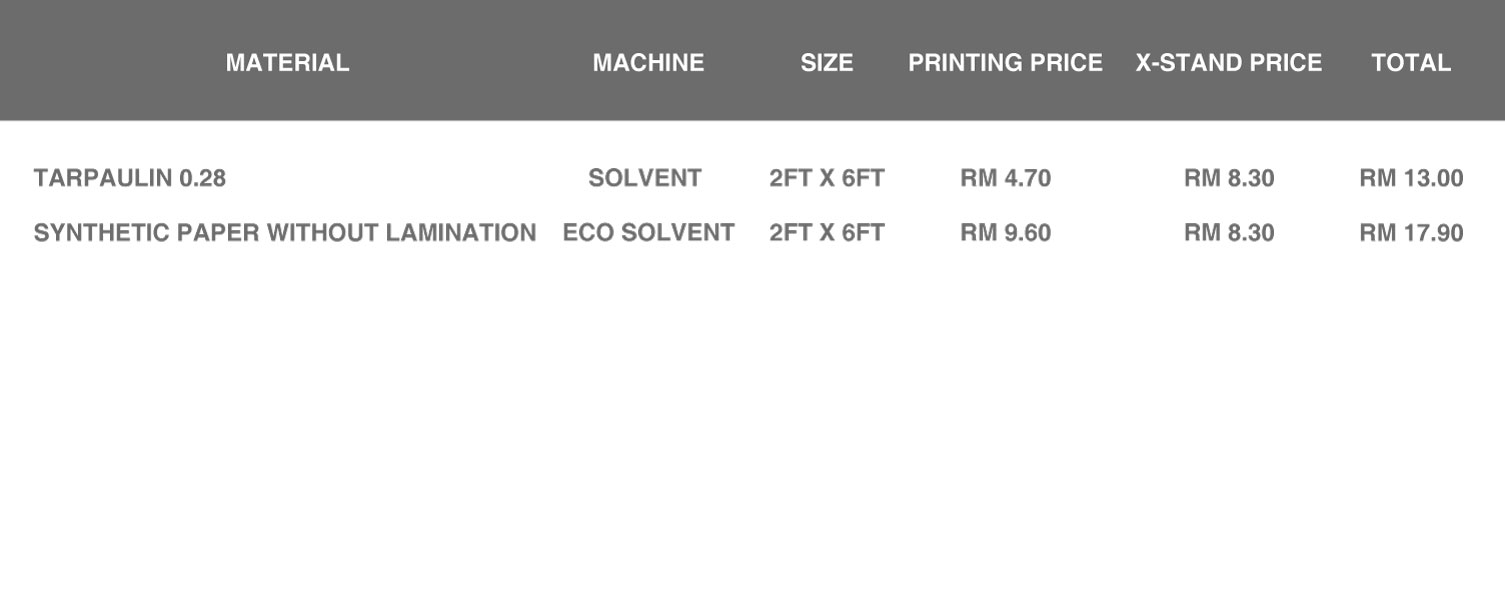The image size is (1505, 602).
Task: Select Synthetic Paper Without Lamination cell
Action: point(285,233)
